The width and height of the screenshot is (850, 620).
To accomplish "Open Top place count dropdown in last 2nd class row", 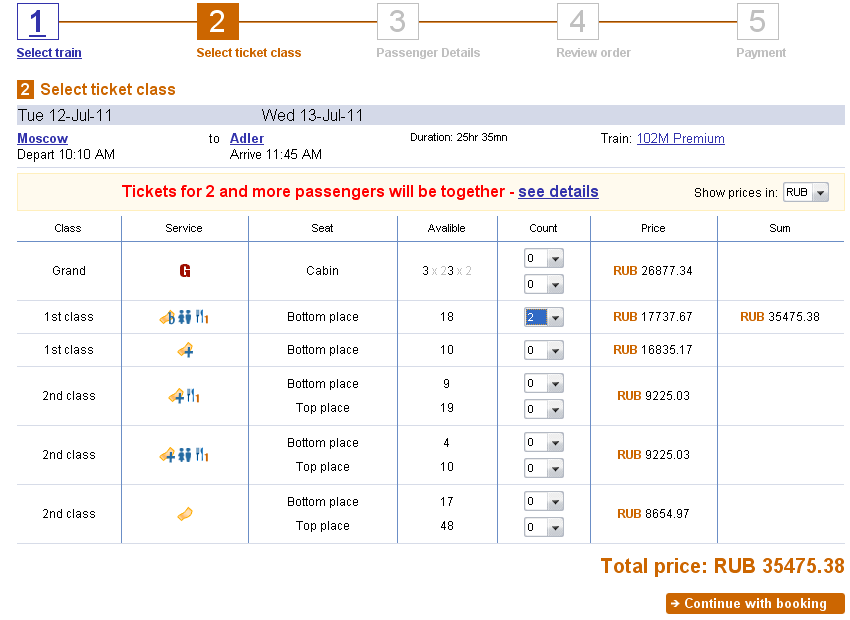I will click(544, 527).
